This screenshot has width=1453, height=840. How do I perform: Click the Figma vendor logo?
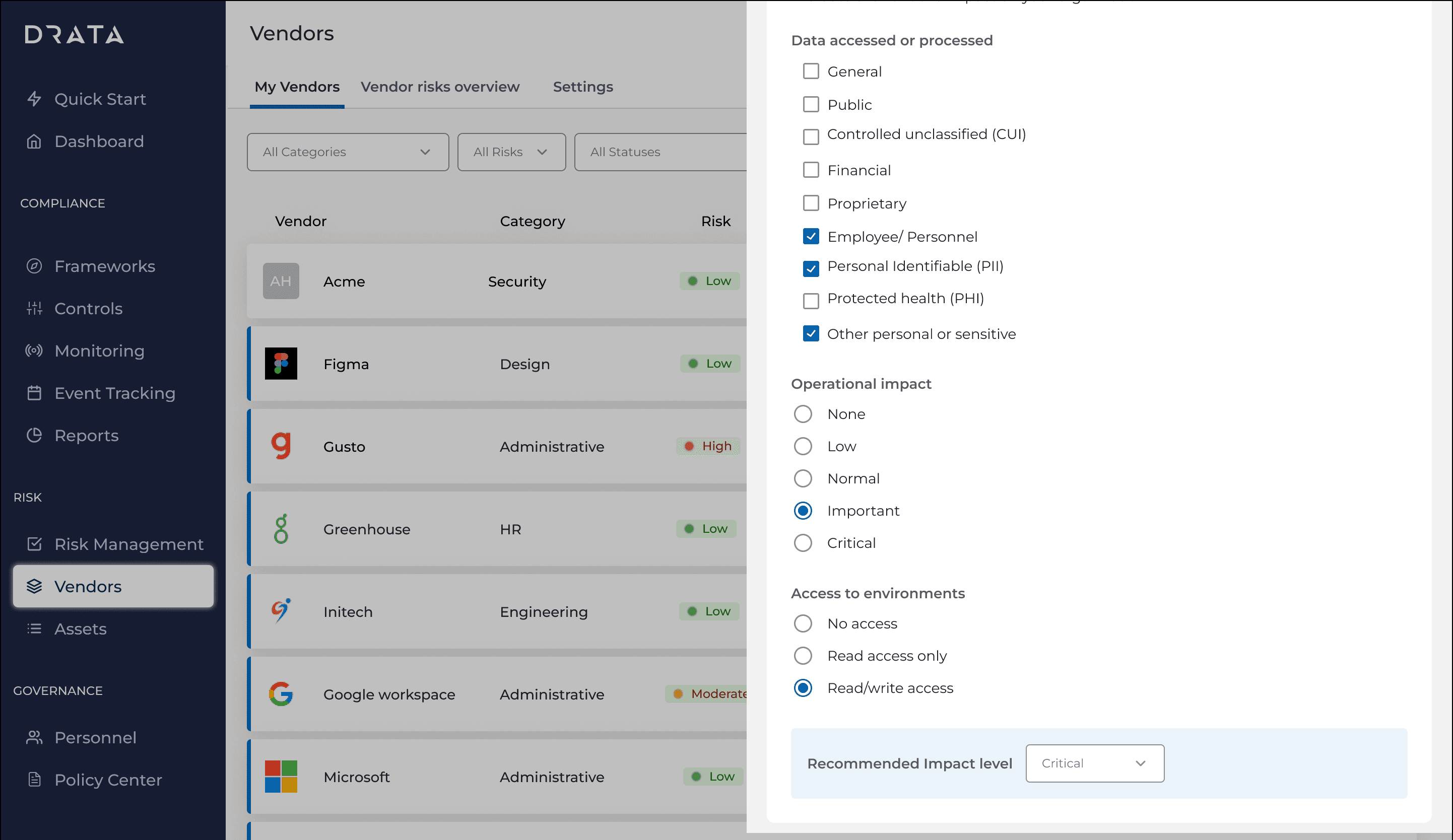281,364
